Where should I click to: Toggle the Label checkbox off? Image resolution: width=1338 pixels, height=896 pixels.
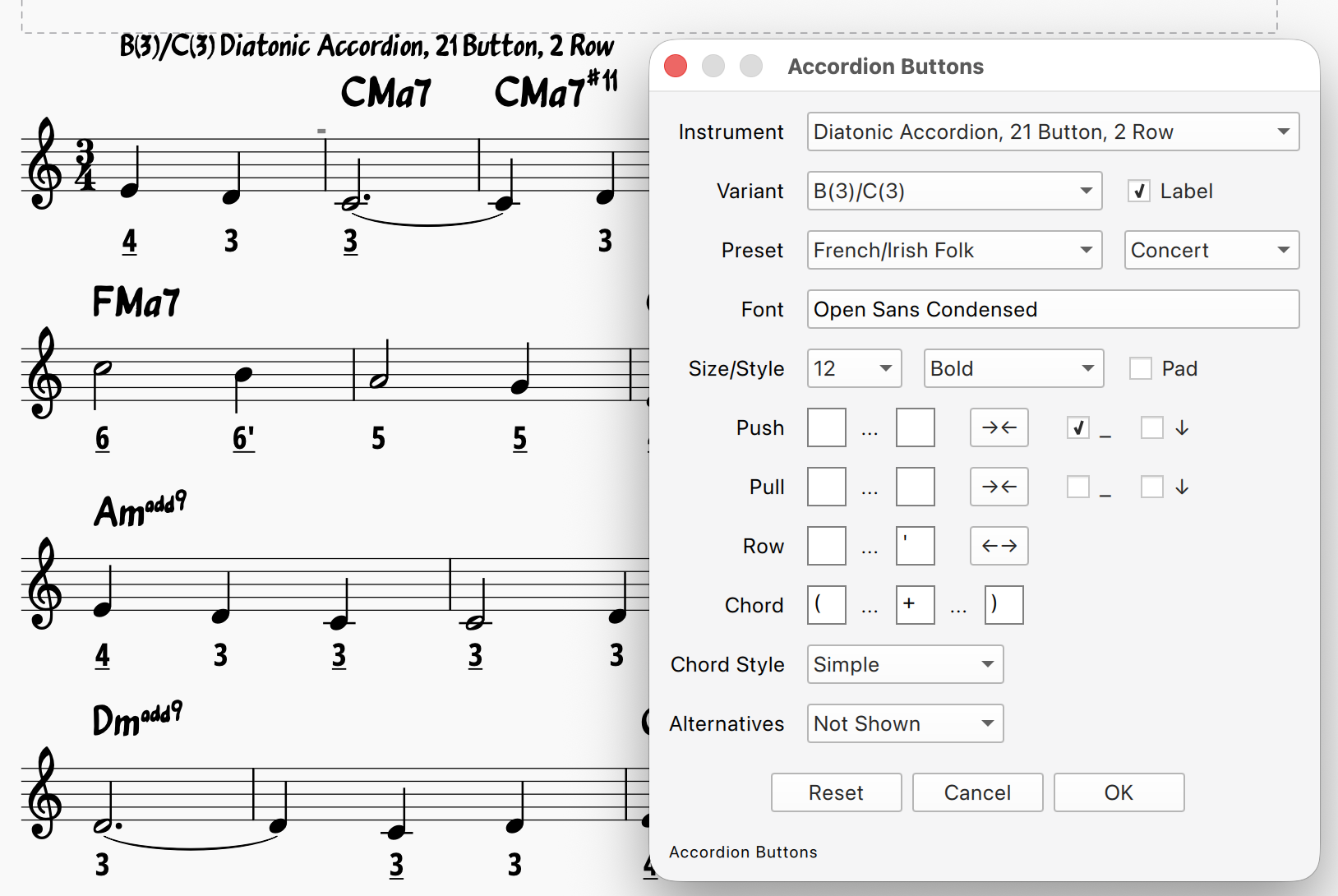pos(1138,191)
